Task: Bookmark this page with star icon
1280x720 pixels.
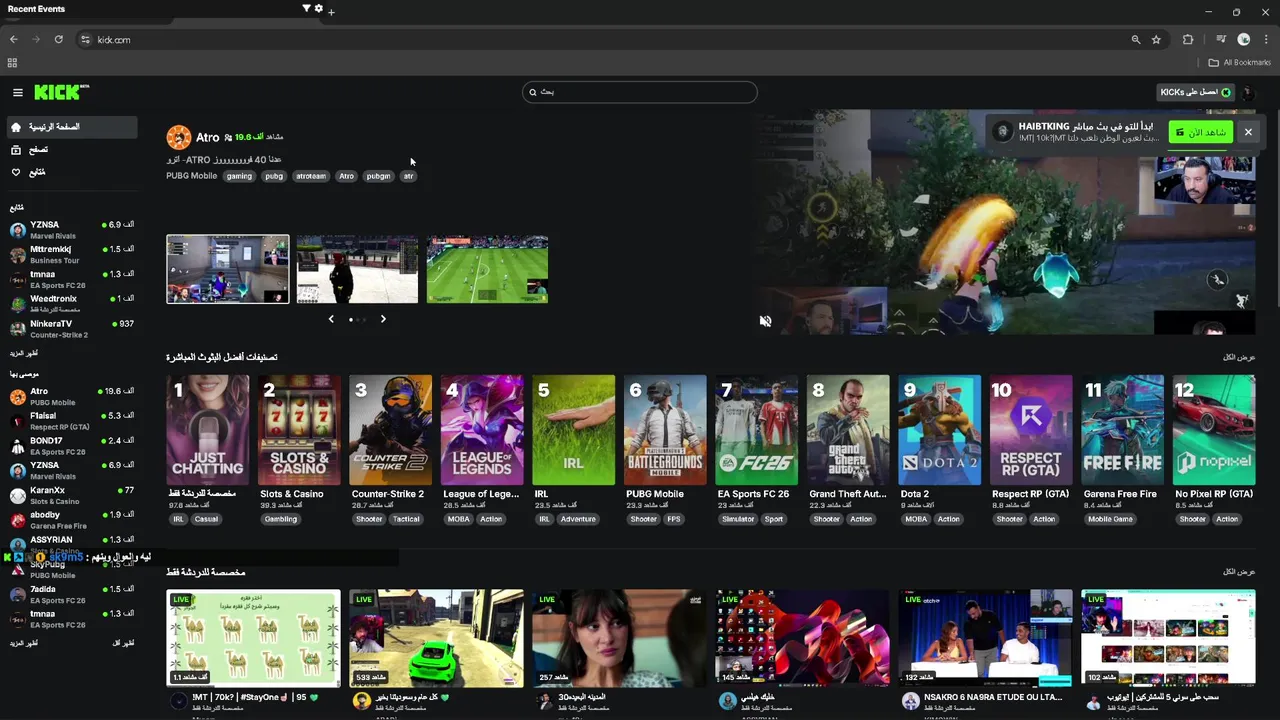Action: pos(1156,40)
